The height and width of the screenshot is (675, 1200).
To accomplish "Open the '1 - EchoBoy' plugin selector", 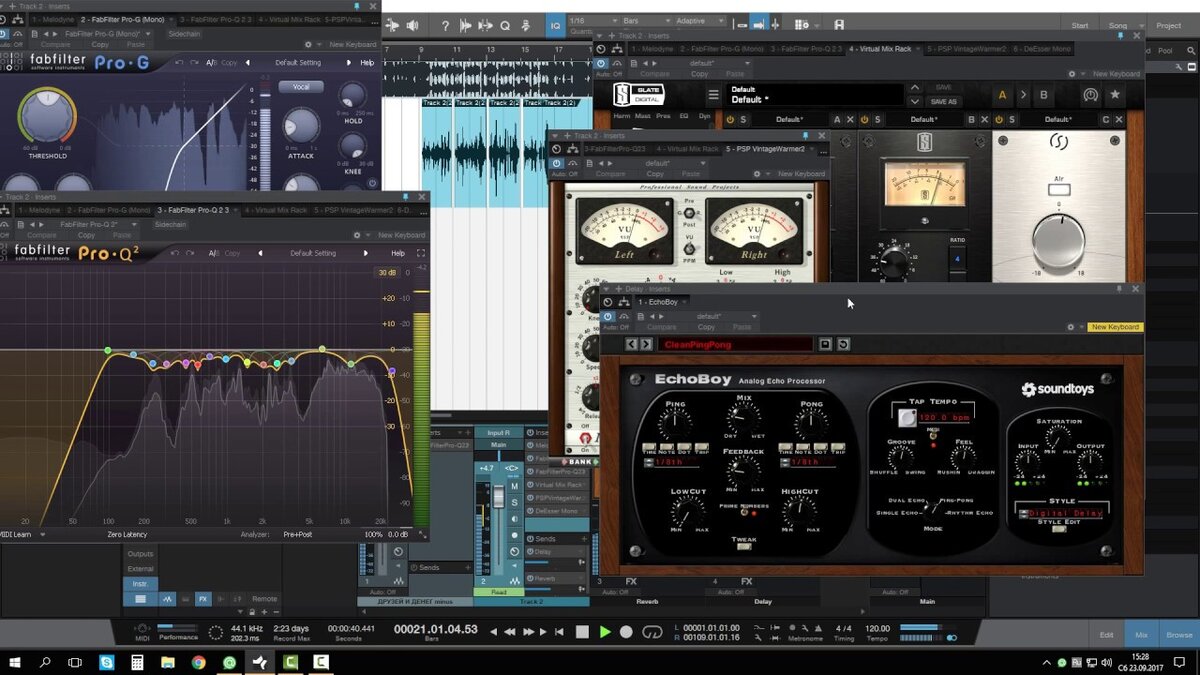I will [x=664, y=301].
